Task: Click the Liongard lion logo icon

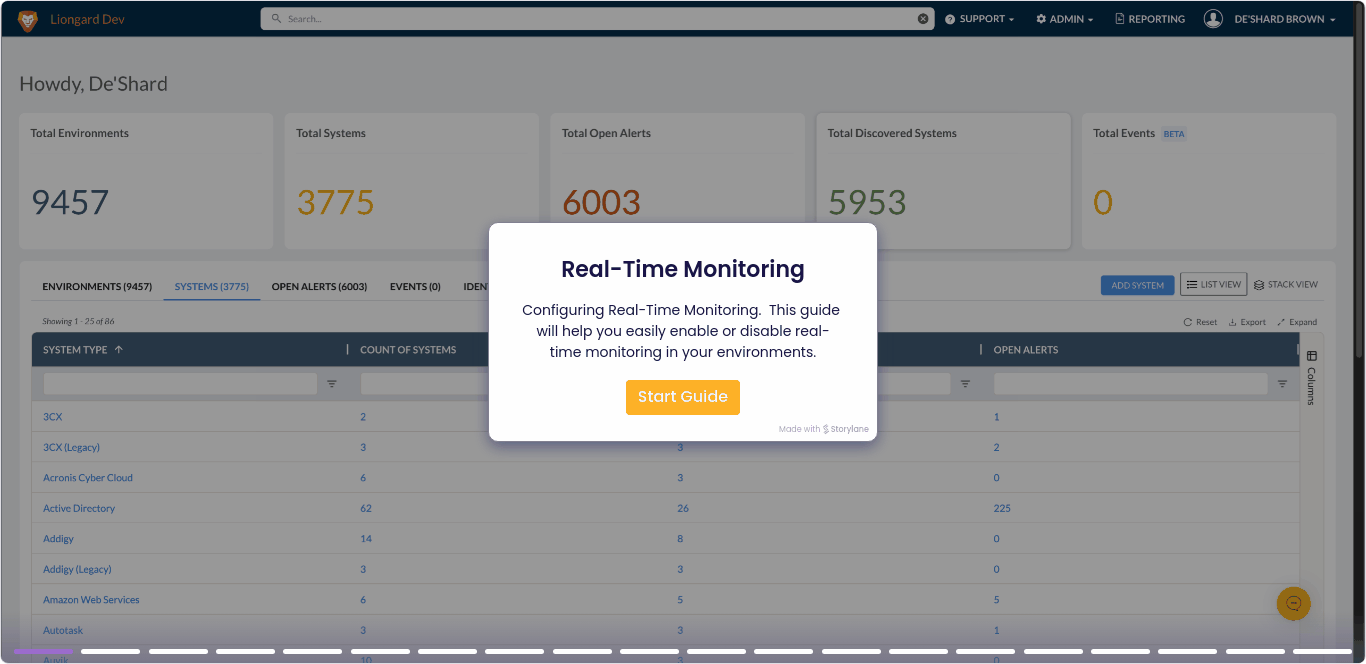Action: [x=28, y=20]
